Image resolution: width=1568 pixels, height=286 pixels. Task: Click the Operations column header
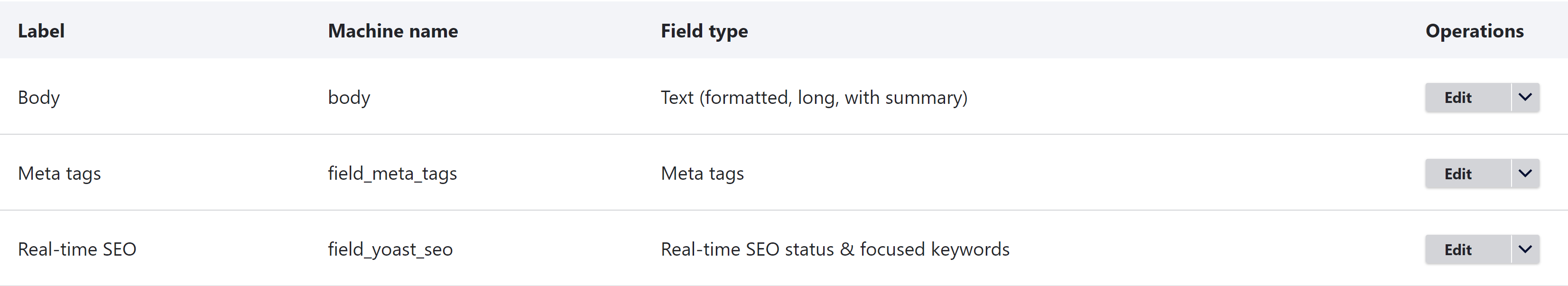(1475, 31)
